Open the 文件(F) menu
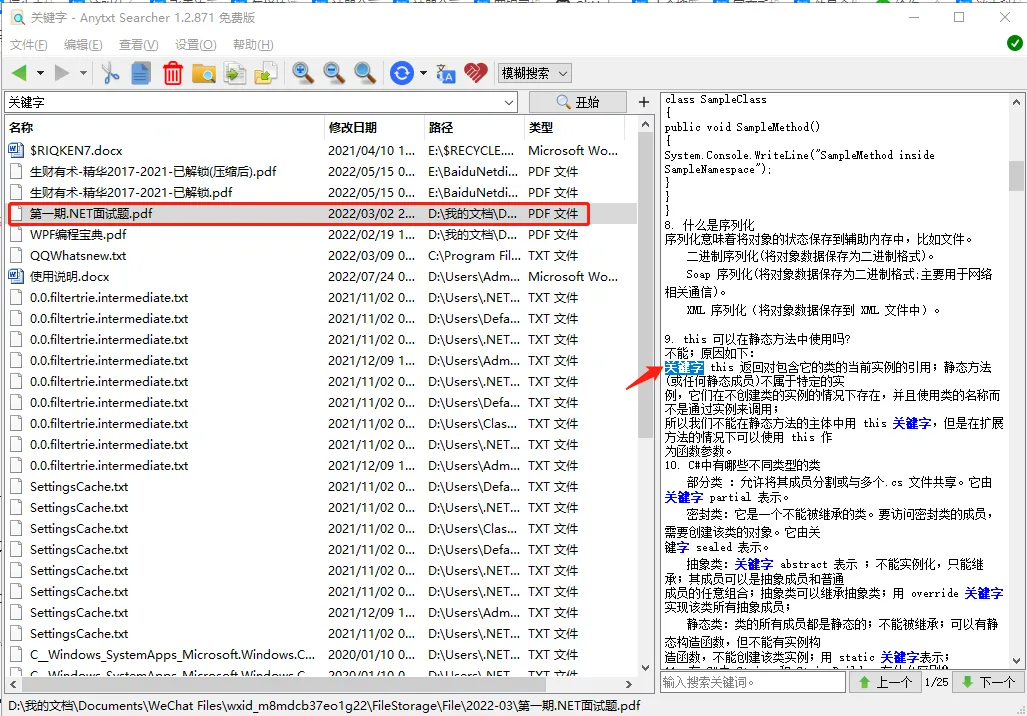Viewport: 1027px width, 716px height. point(28,45)
